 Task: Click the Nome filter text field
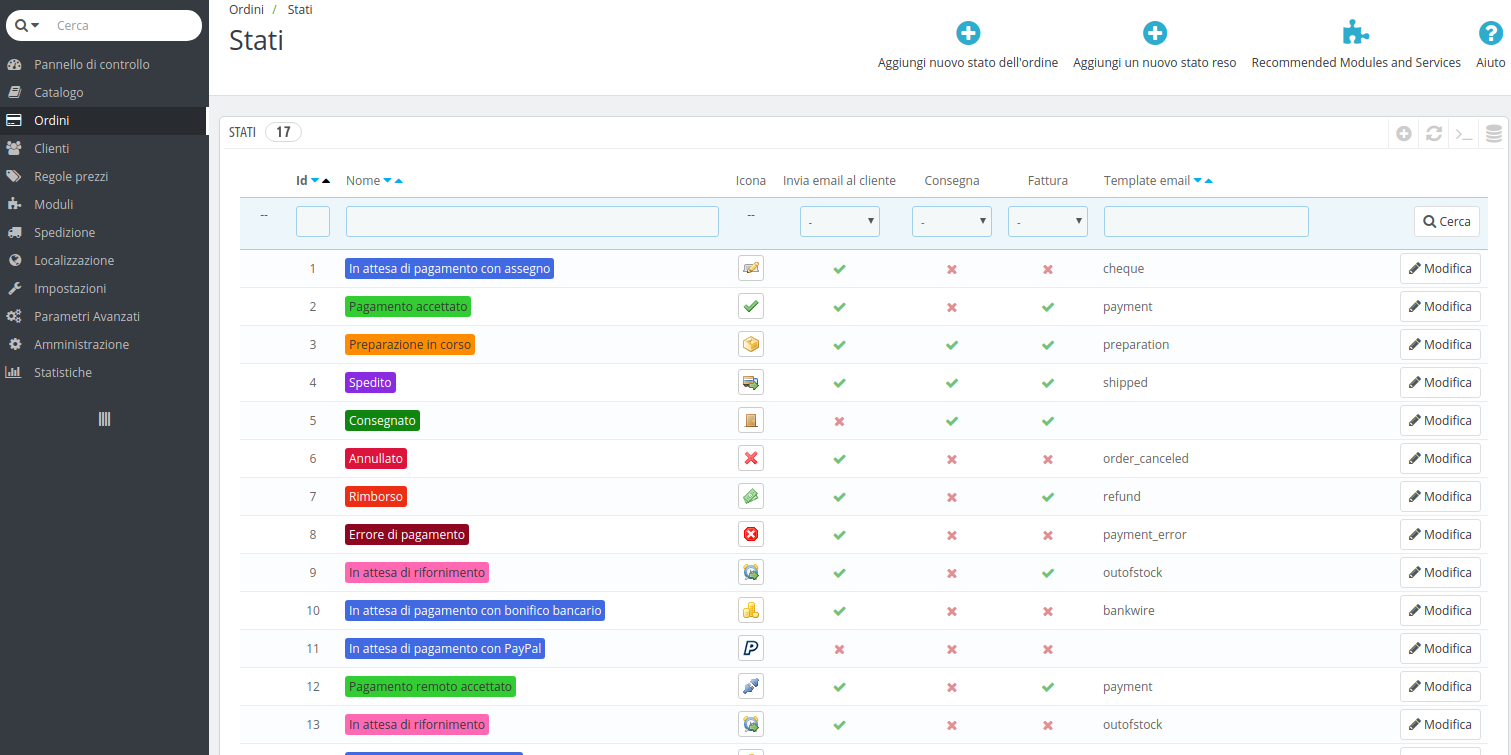(x=532, y=221)
